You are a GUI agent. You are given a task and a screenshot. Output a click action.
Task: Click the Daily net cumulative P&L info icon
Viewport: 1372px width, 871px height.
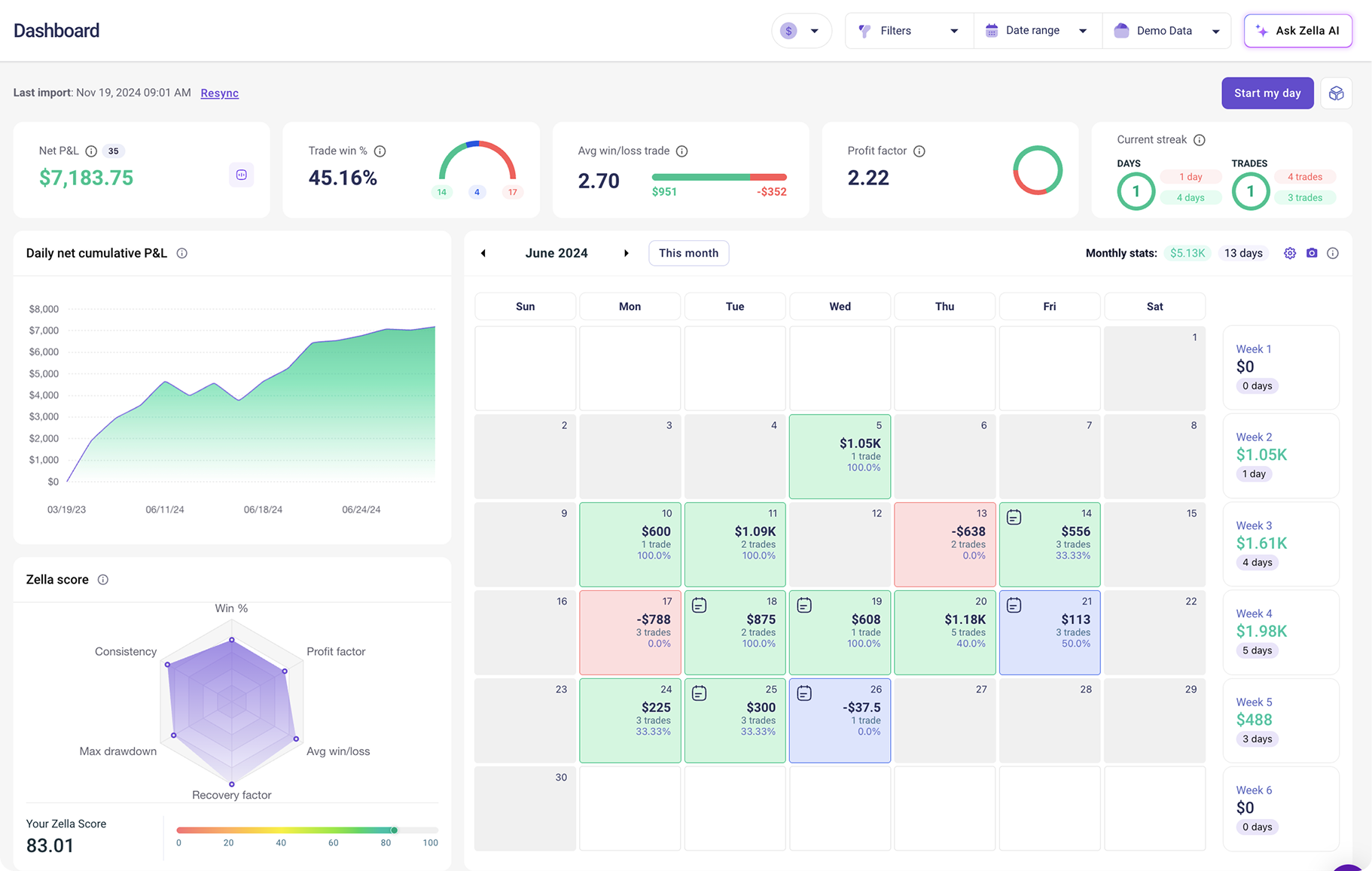(x=181, y=253)
